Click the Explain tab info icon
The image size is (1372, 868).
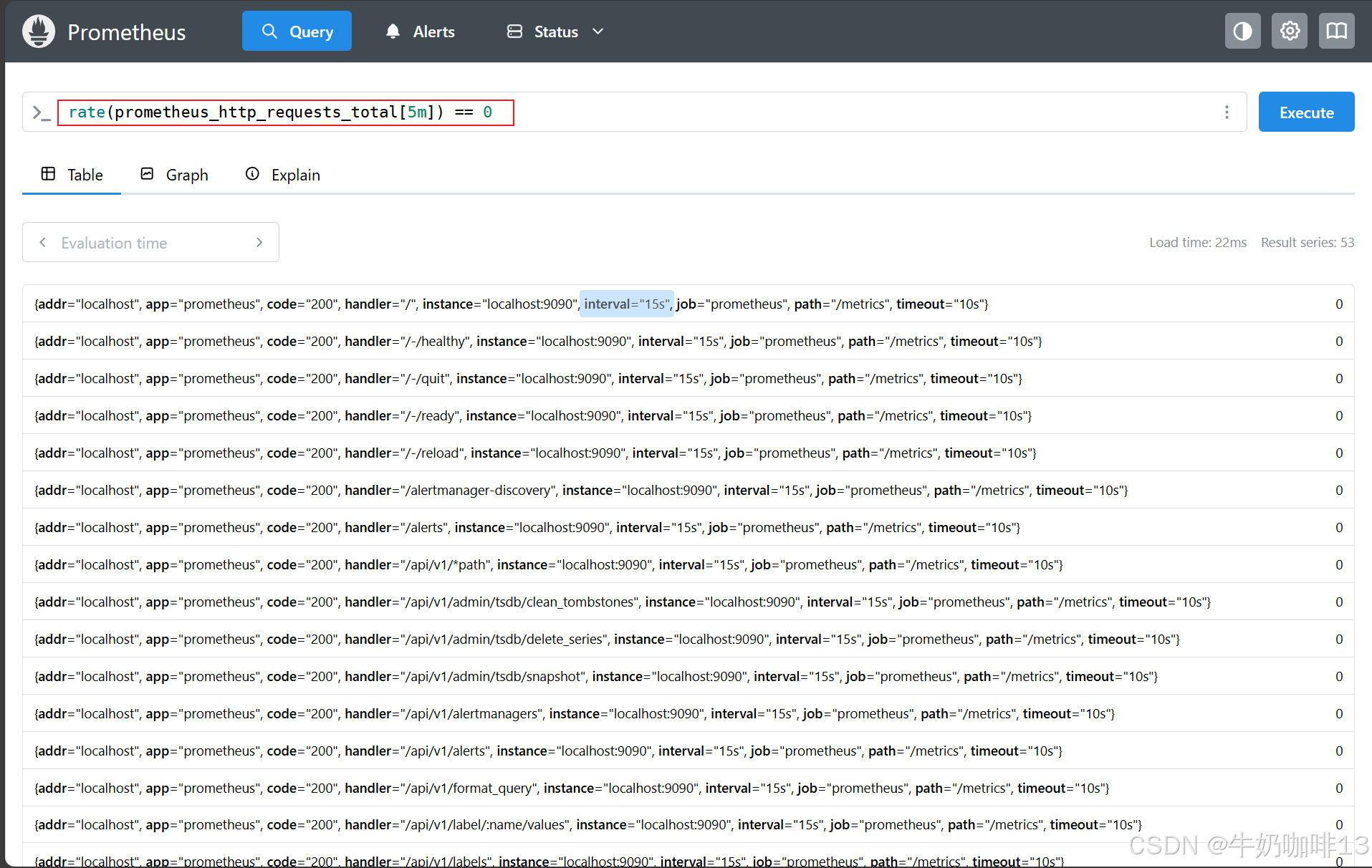click(x=252, y=174)
